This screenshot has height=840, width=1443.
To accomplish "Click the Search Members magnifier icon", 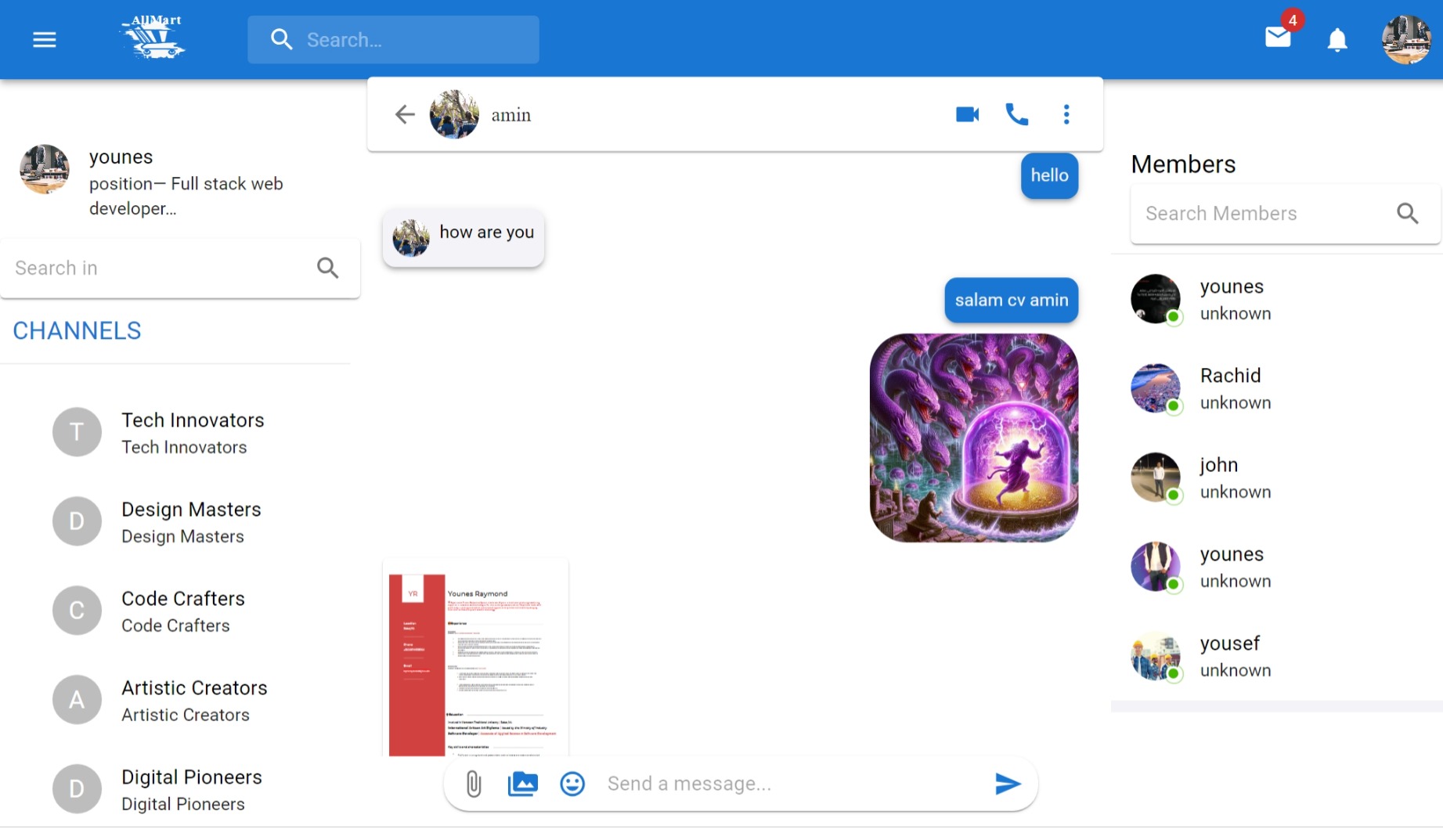I will (1407, 213).
